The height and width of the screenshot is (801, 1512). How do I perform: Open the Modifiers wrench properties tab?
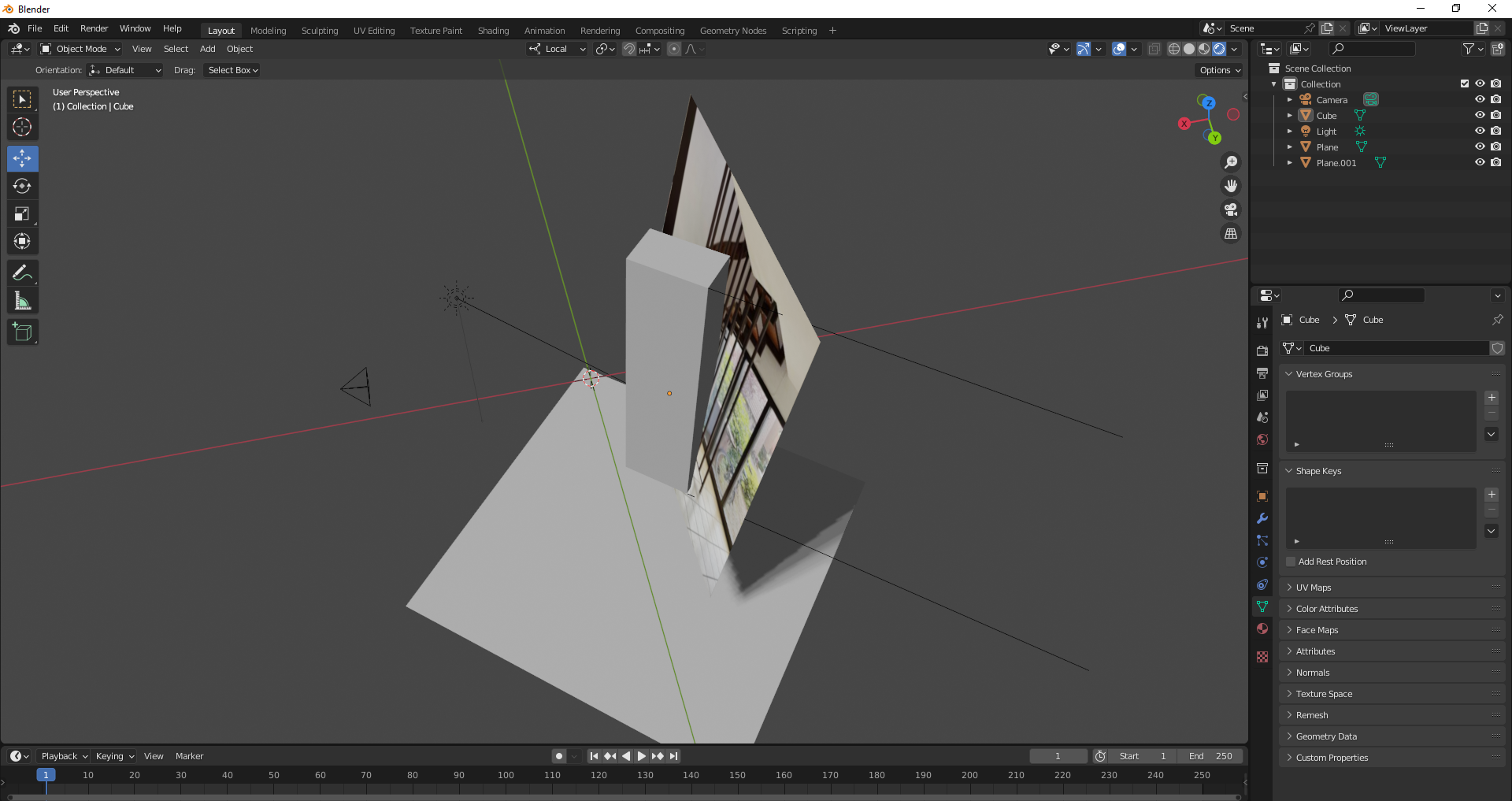tap(1262, 518)
